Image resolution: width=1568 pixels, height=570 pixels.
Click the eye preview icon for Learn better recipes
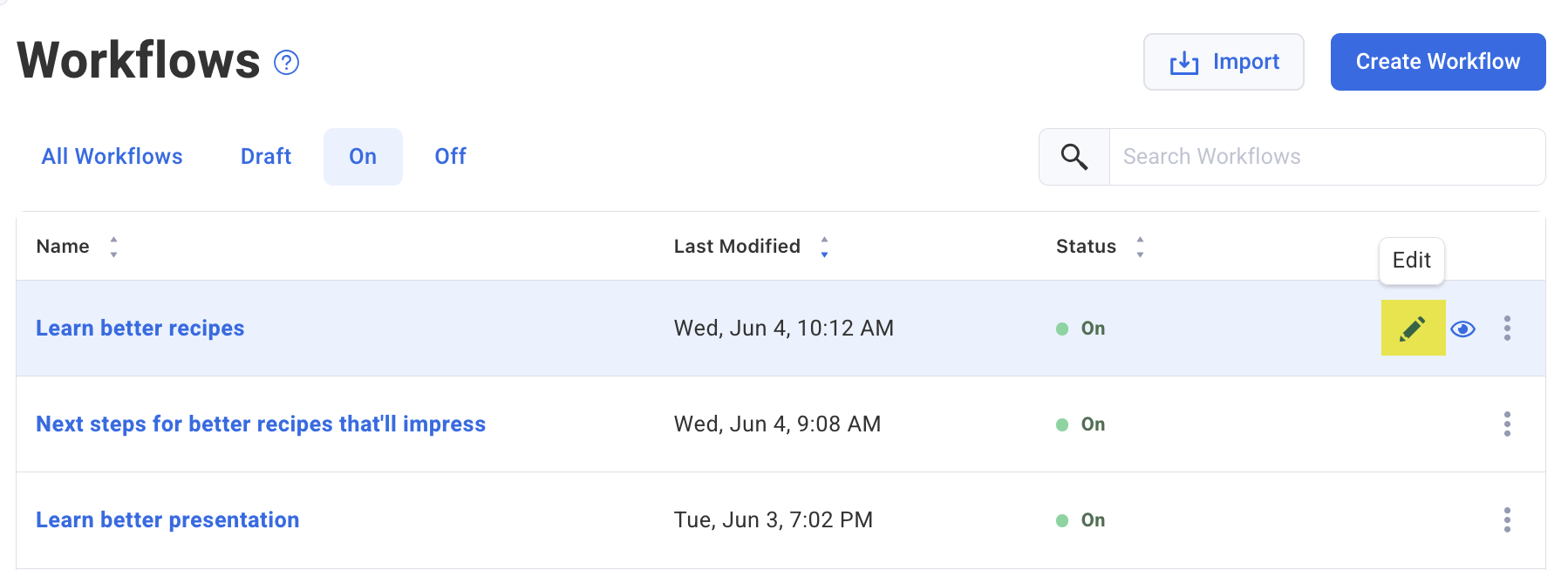click(x=1462, y=329)
